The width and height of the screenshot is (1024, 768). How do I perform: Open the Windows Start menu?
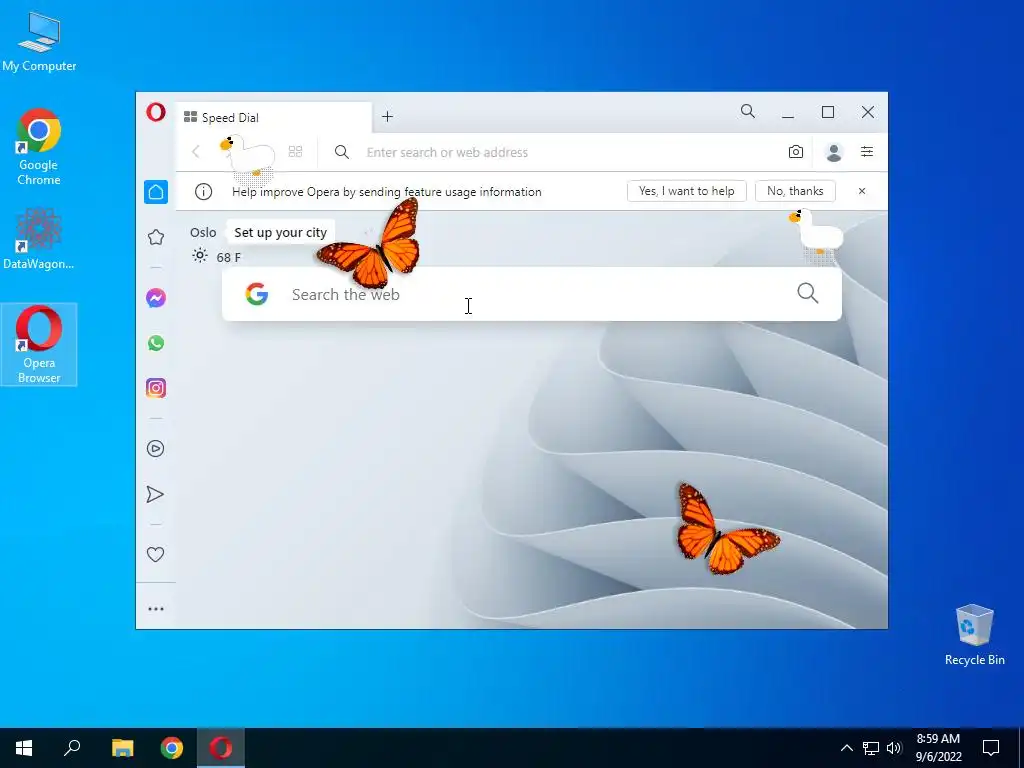[24, 748]
